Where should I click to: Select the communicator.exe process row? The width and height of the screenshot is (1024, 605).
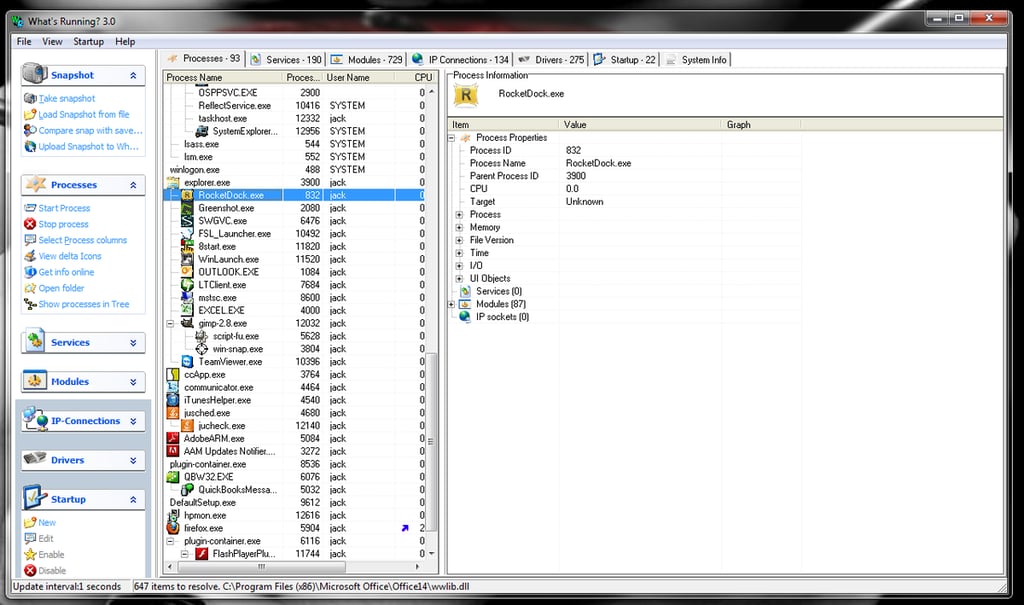point(295,387)
